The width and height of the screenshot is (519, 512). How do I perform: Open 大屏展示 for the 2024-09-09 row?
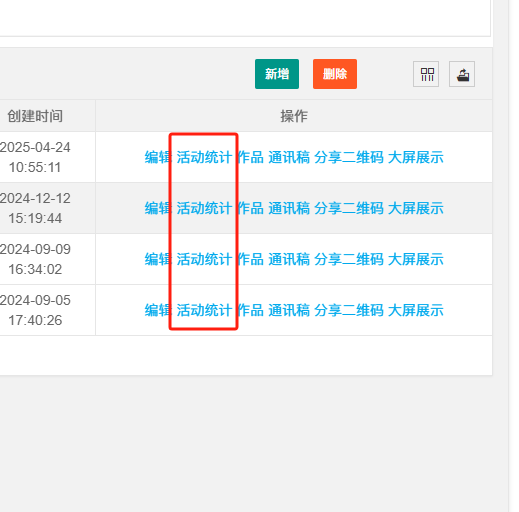pos(416,259)
